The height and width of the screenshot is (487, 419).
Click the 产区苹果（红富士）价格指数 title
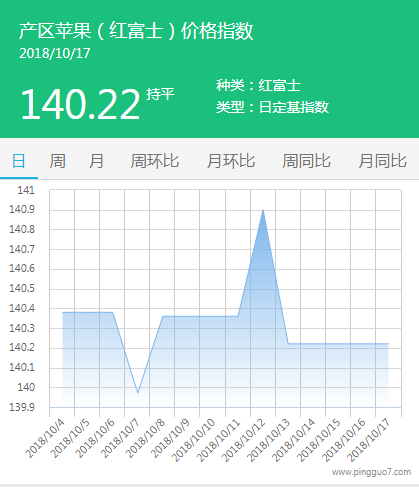(x=136, y=31)
